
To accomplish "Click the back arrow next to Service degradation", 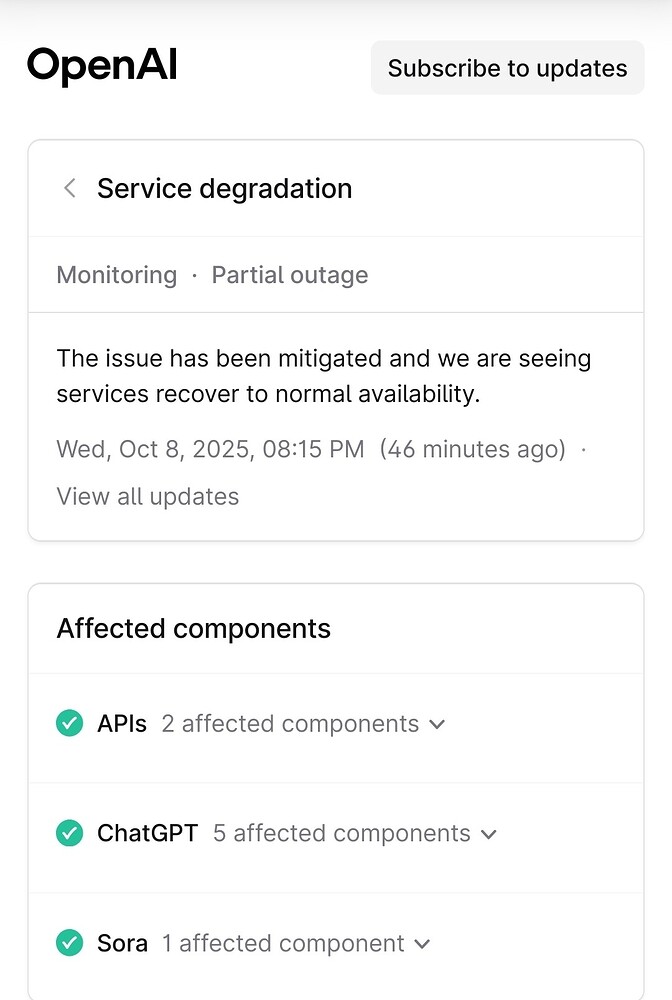I will (68, 188).
